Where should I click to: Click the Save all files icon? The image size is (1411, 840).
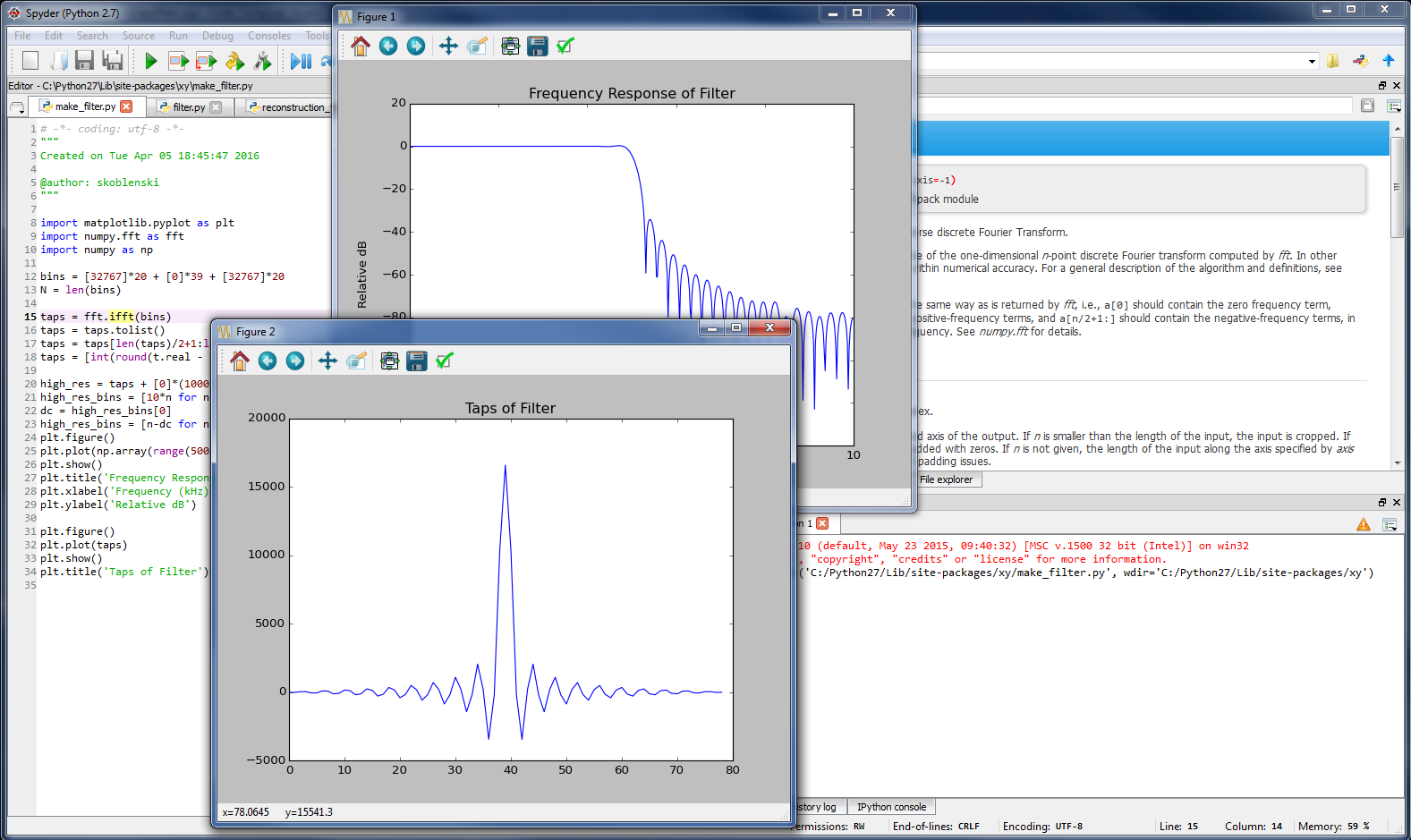113,60
